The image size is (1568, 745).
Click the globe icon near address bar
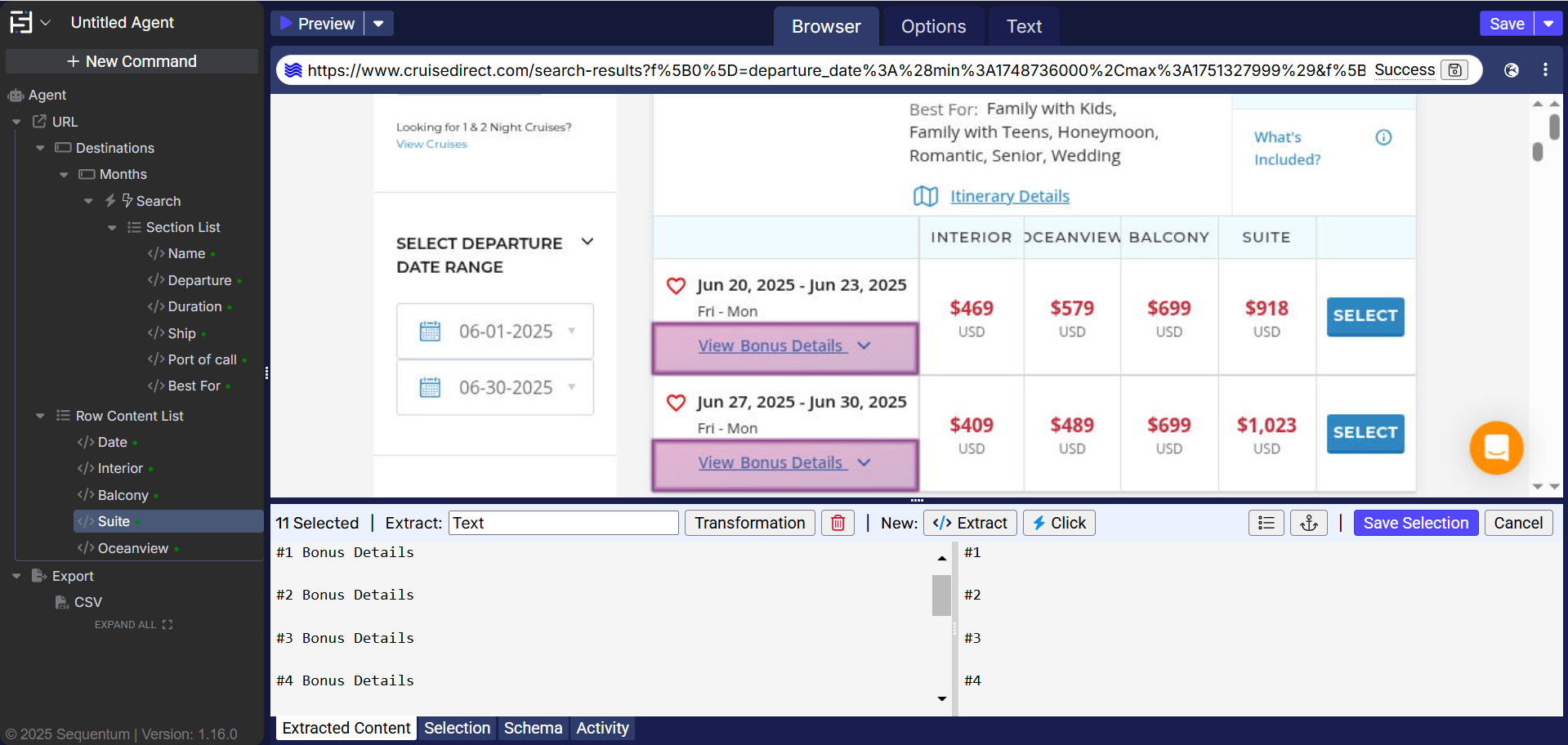click(1511, 70)
